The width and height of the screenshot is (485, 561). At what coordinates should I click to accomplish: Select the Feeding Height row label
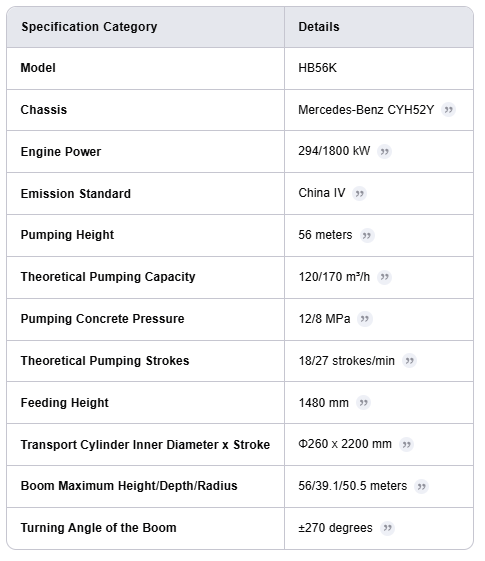click(x=64, y=403)
